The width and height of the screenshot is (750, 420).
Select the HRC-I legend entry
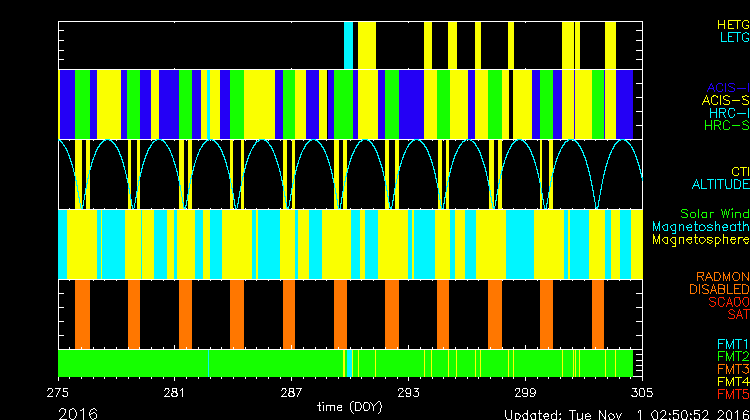point(729,113)
